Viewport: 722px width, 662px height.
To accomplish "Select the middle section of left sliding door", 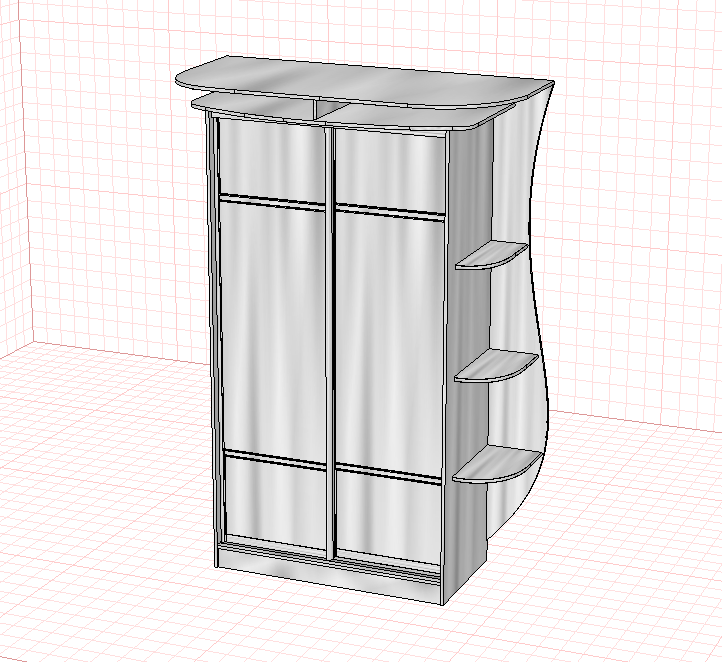I will click(274, 327).
